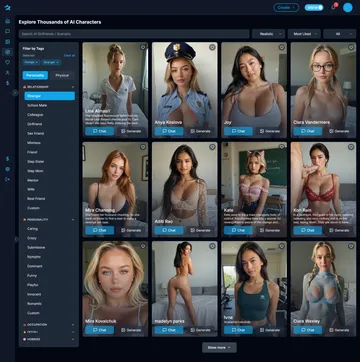Favorite Mira Kovalchuk with the heart icon
Screen dimensions: 360x362
[x=143, y=246]
